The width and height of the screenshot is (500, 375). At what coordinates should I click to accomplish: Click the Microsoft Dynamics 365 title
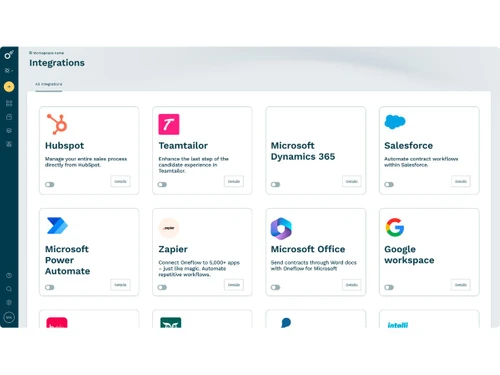click(x=303, y=151)
